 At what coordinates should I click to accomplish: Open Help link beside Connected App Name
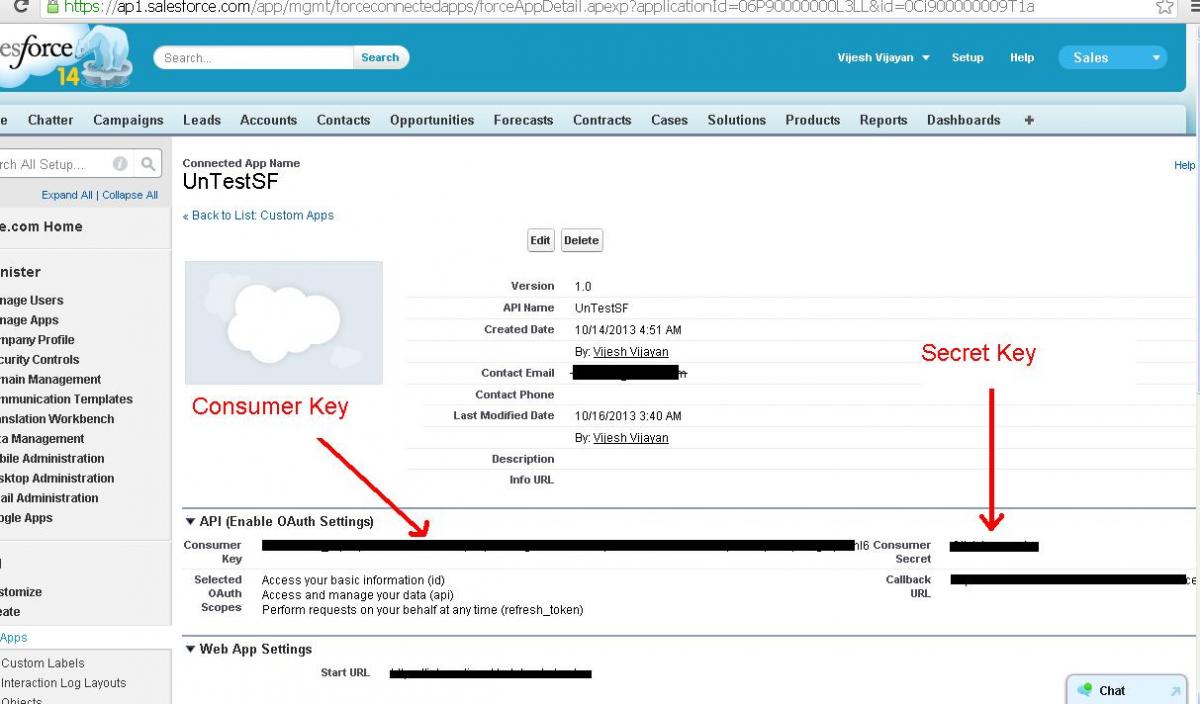click(x=1184, y=166)
